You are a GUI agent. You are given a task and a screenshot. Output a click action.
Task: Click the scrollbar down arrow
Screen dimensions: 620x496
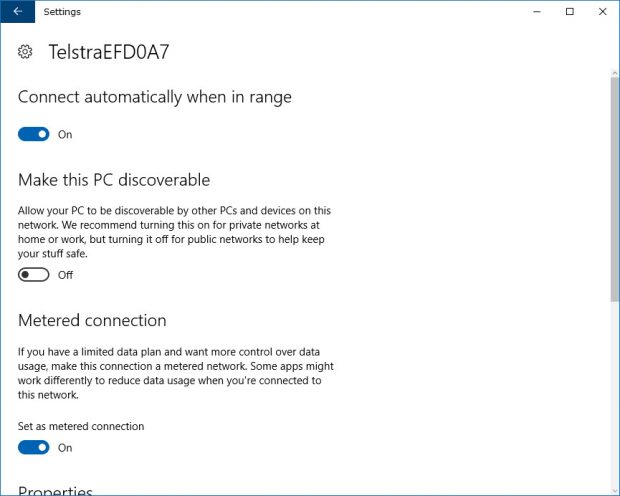click(x=614, y=489)
